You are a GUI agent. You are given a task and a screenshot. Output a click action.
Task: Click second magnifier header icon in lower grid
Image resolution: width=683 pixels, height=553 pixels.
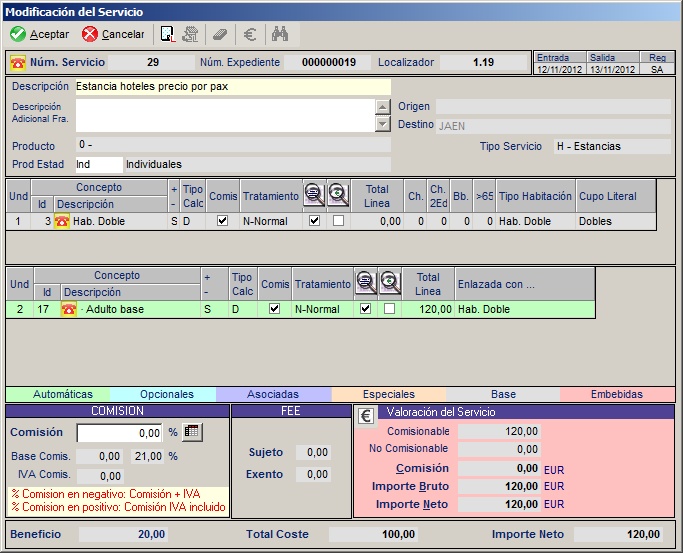[390, 283]
